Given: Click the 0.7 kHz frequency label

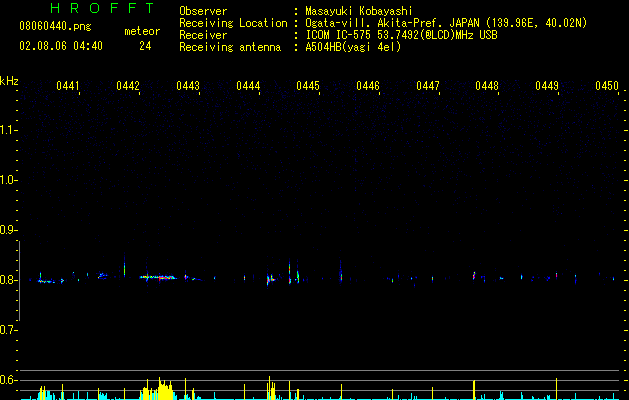Looking at the screenshot, I should tap(9, 330).
